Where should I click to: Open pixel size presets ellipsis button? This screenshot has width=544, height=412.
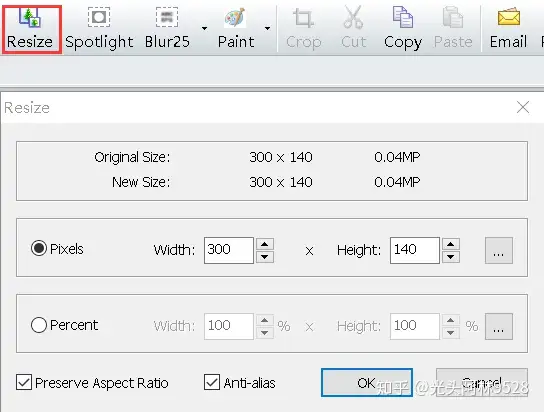click(499, 250)
